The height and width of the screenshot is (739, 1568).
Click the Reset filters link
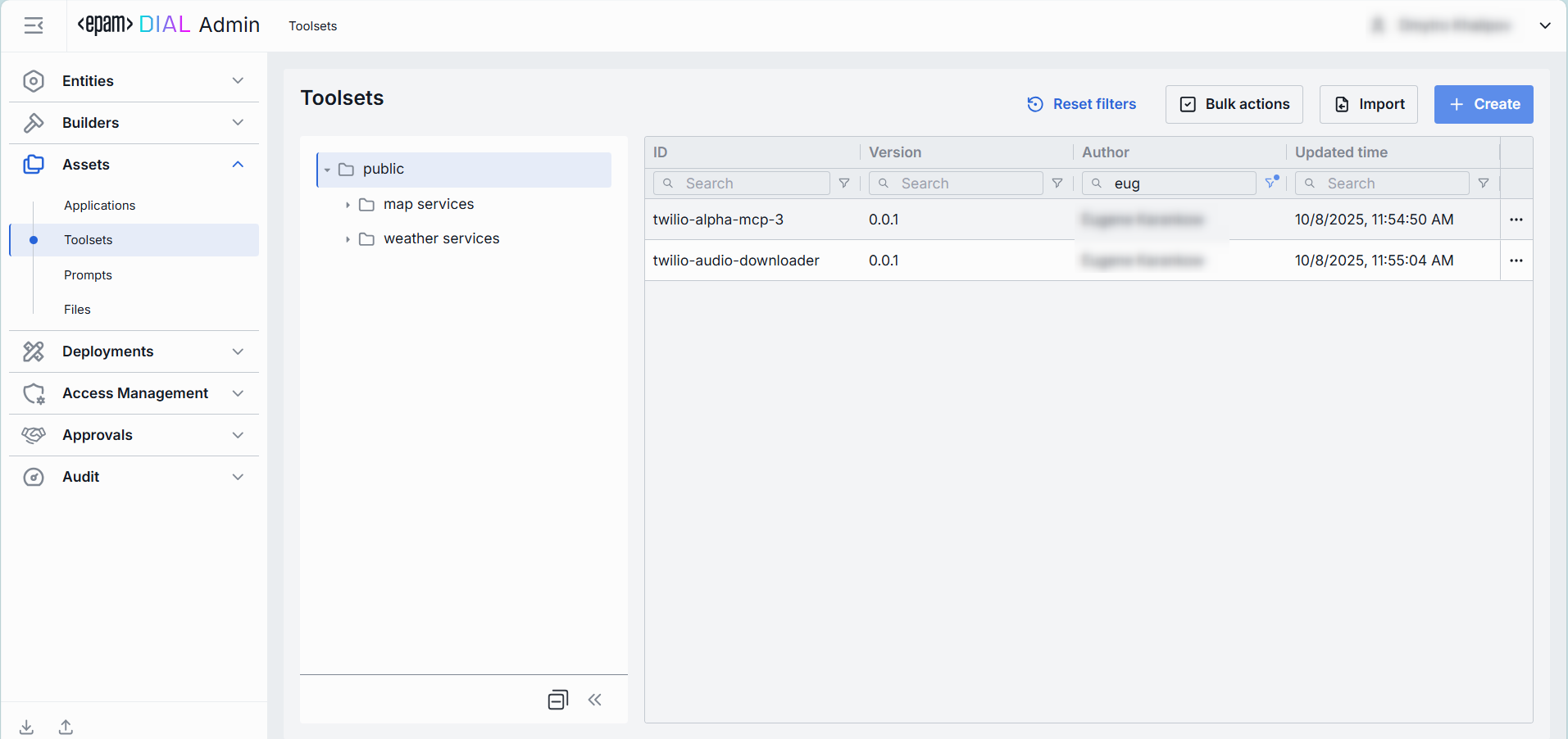coord(1082,104)
